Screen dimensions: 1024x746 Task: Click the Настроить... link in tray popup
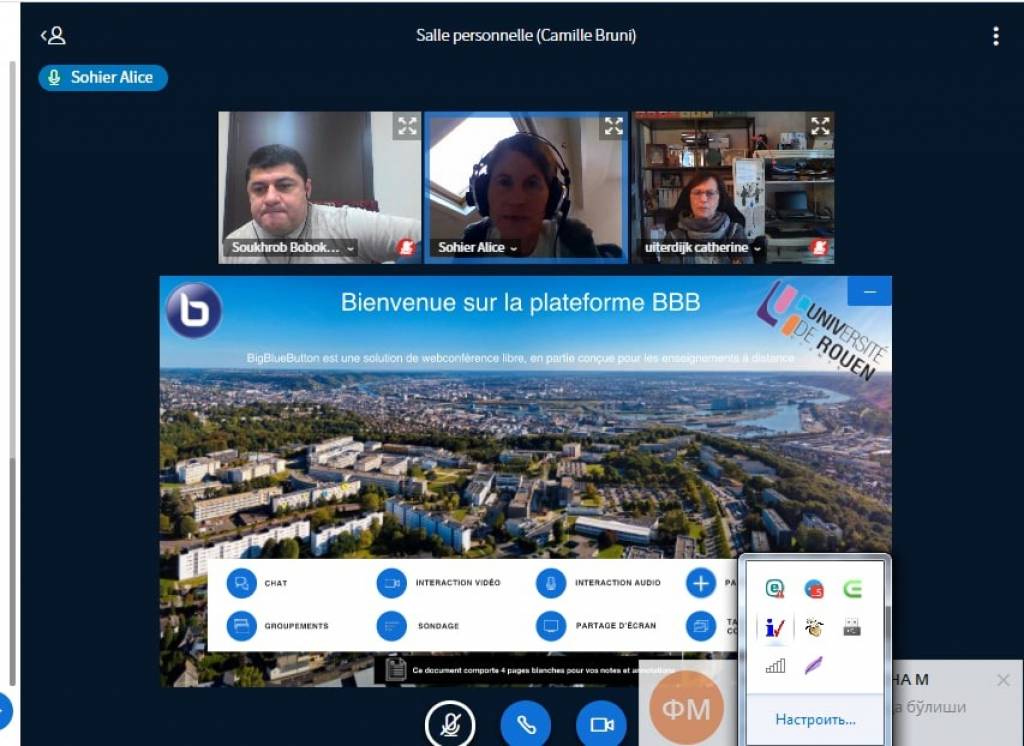815,719
